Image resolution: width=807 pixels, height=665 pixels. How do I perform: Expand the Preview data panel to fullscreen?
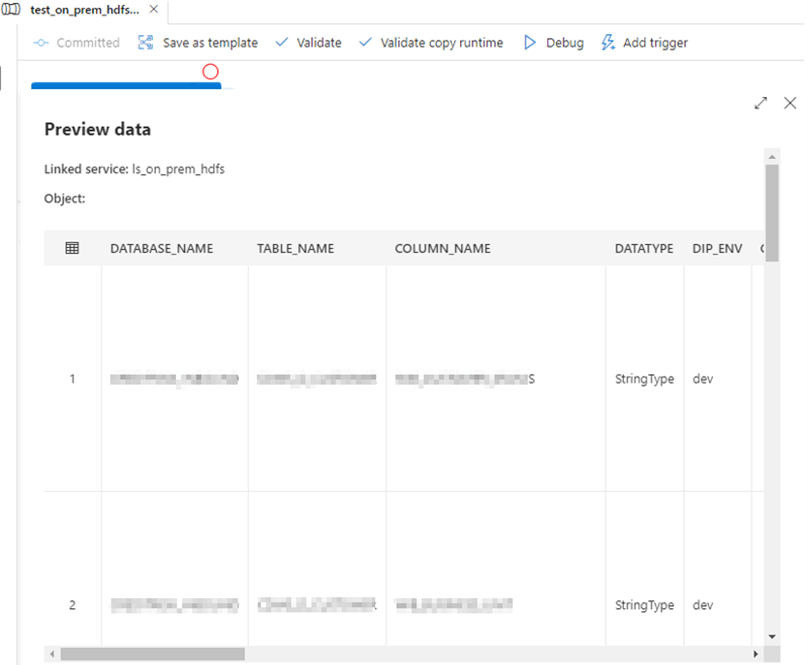pyautogui.click(x=761, y=103)
